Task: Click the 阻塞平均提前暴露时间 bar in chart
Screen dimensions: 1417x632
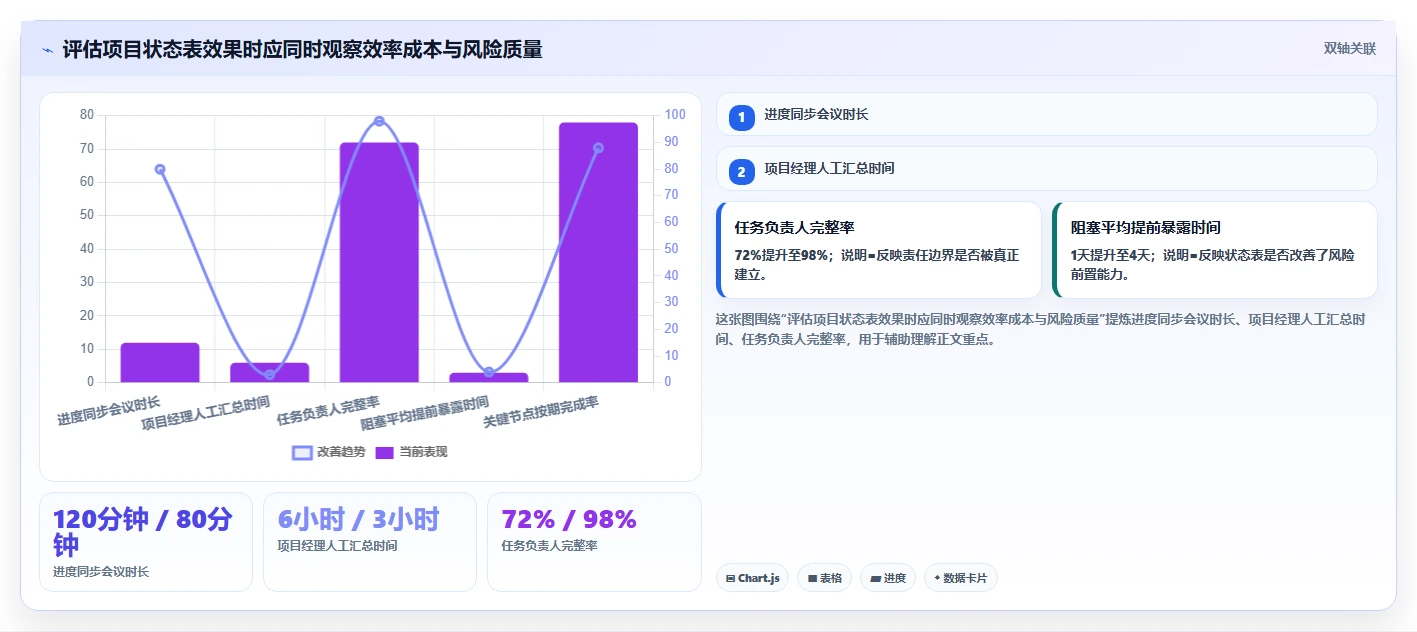Action: coord(489,377)
